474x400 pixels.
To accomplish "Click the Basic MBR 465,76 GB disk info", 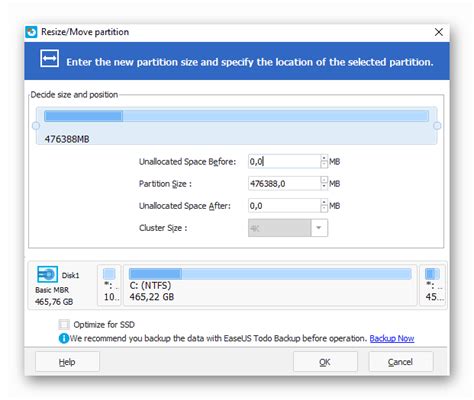I will 53,296.
